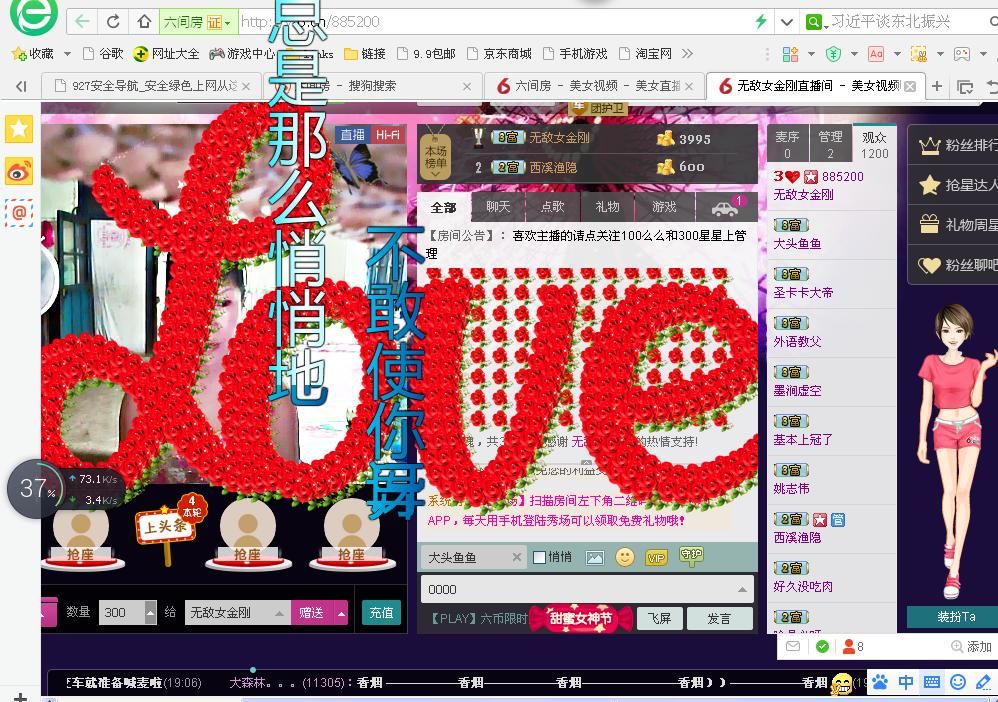The width and height of the screenshot is (998, 702).
Task: Open the arrow menu beside 赠送
Action: point(342,613)
